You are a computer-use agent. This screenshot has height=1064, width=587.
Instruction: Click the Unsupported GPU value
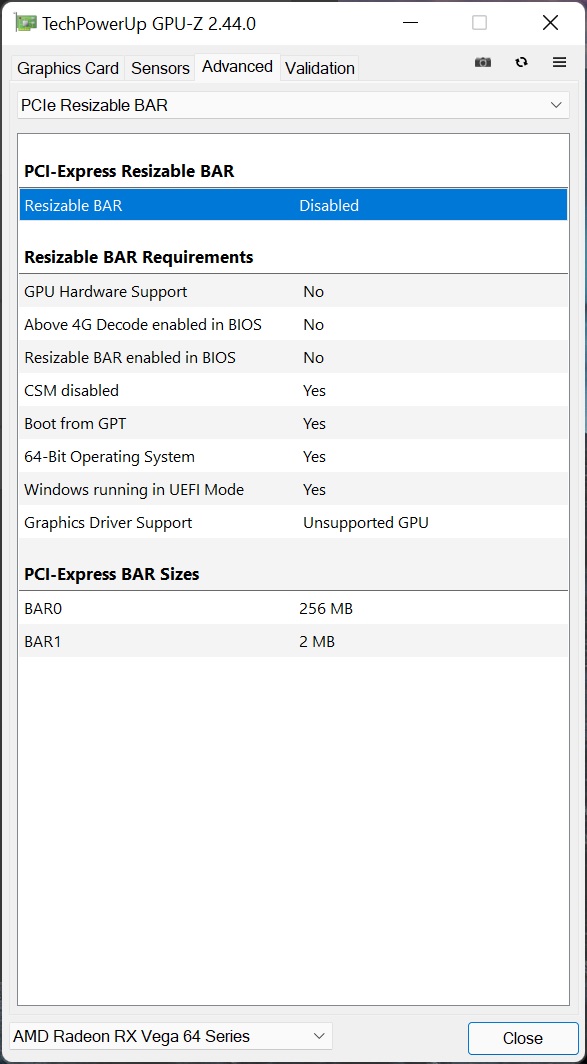366,522
